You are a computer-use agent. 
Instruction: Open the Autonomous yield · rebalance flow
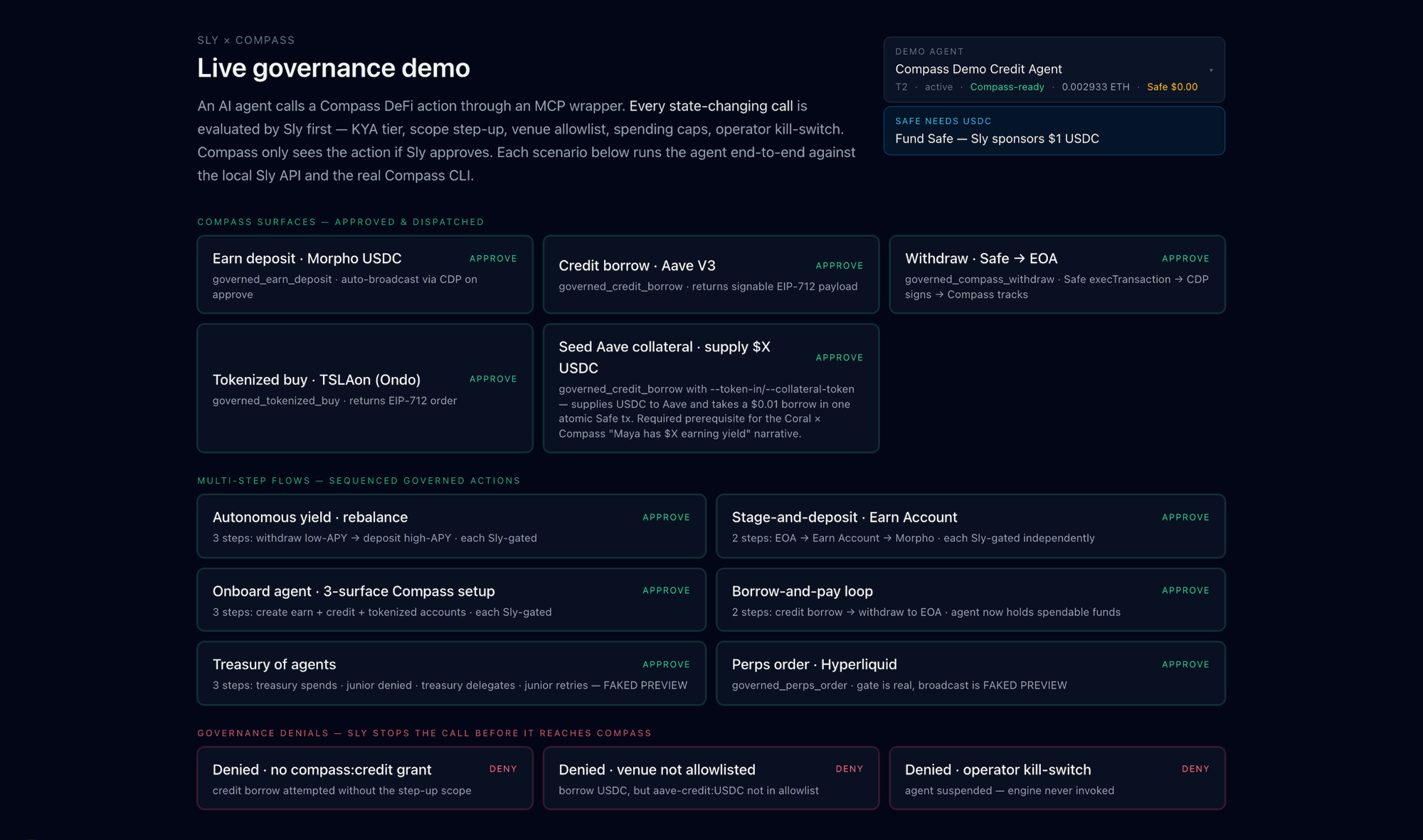451,526
